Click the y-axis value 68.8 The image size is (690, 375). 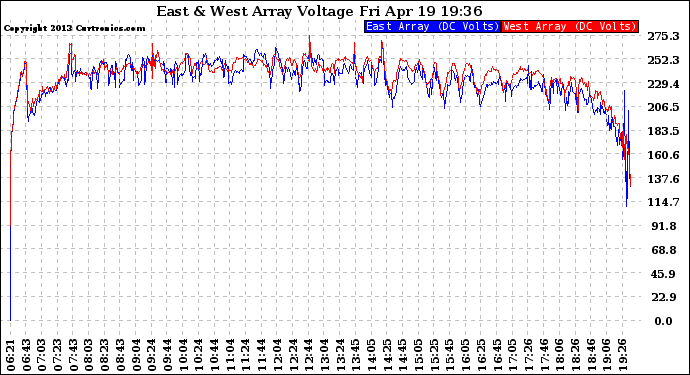pyautogui.click(x=664, y=250)
